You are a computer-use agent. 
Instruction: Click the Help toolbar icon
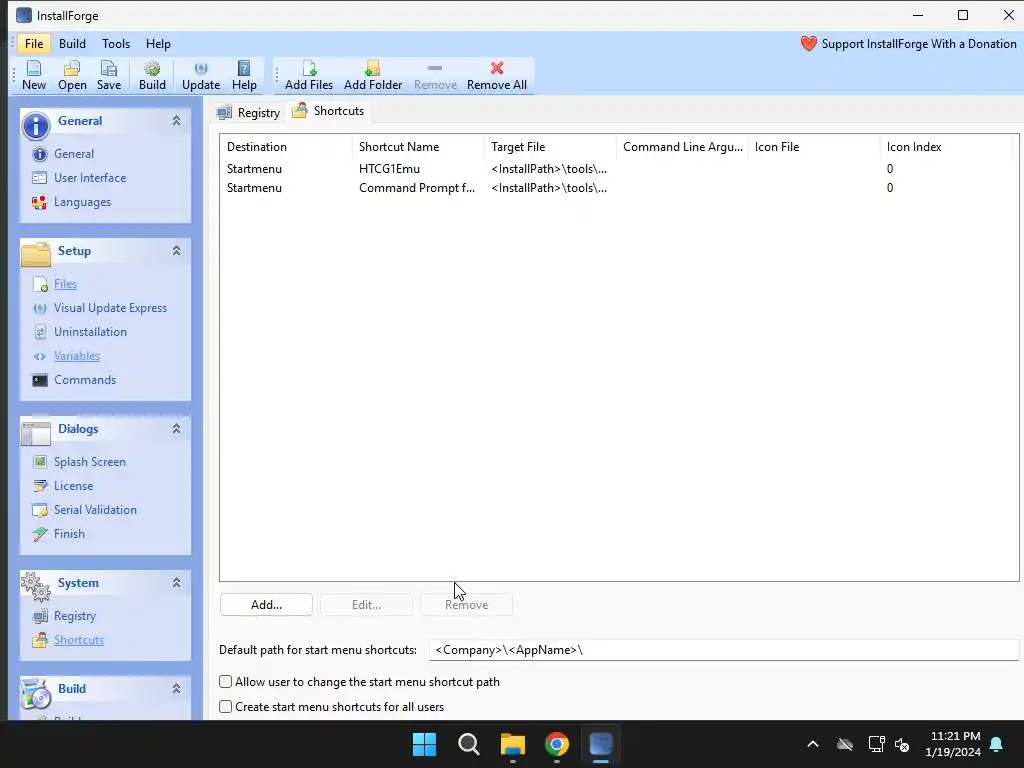click(x=244, y=76)
